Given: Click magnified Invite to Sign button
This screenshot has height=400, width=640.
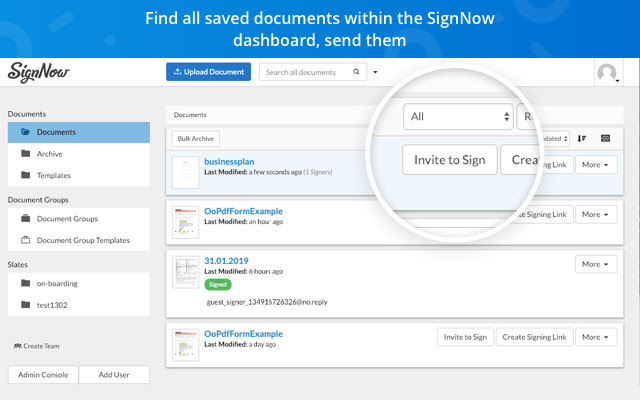Looking at the screenshot, I should tap(449, 160).
